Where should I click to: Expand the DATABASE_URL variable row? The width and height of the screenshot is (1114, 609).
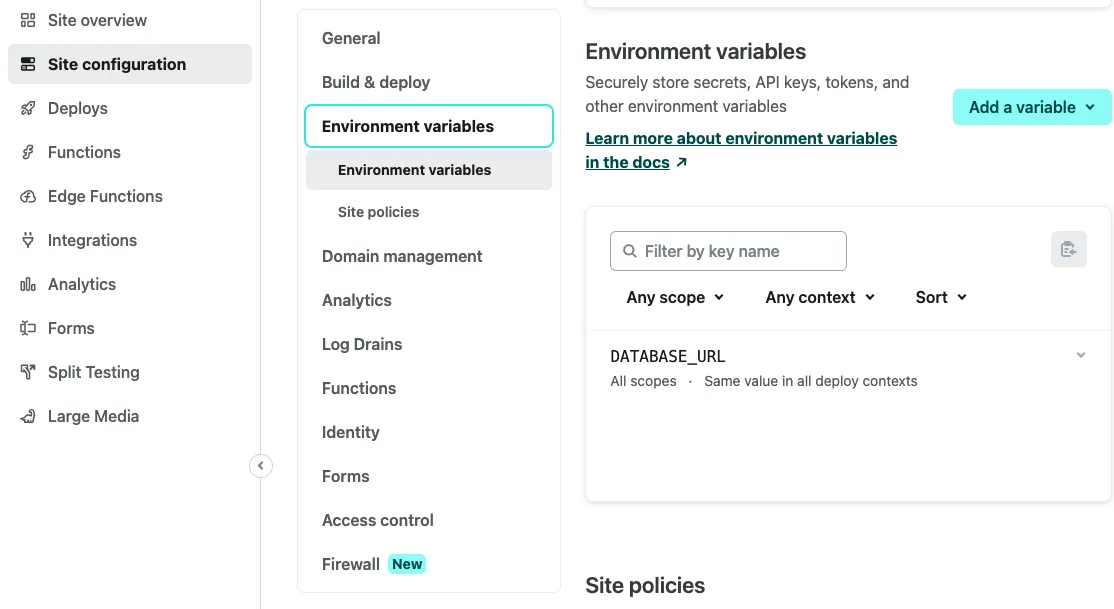coord(849,368)
